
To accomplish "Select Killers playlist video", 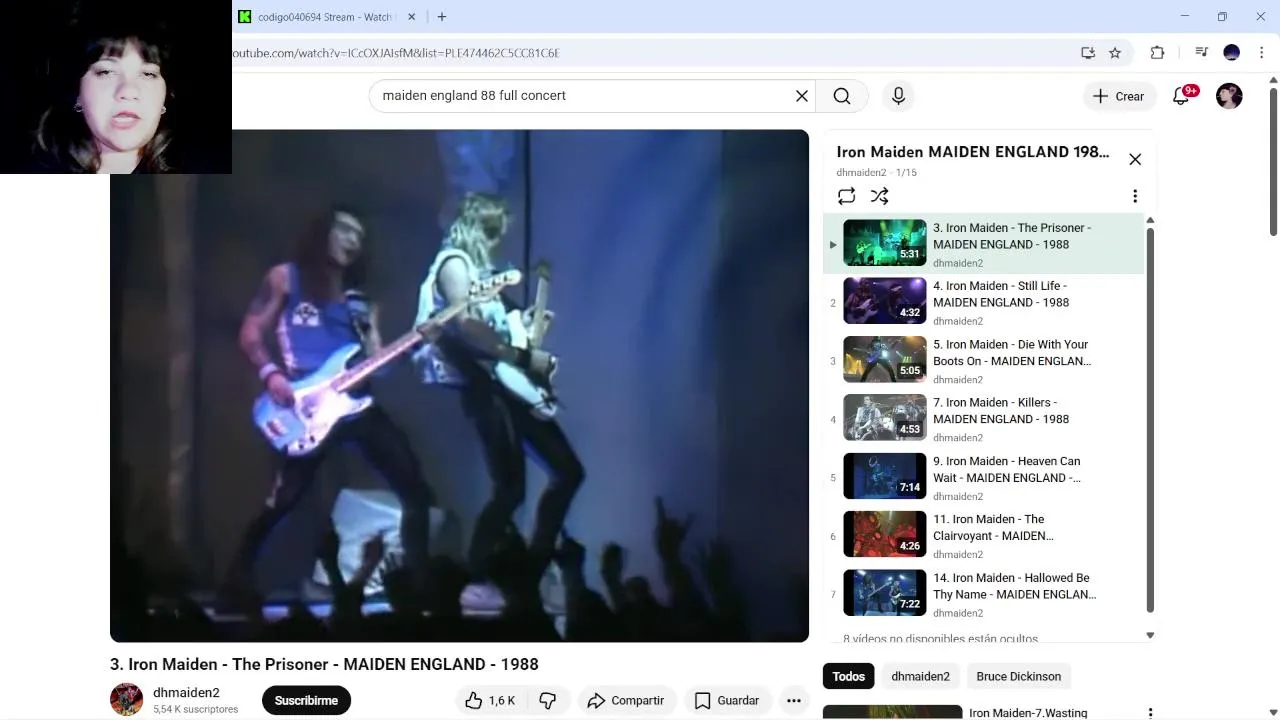I will click(x=983, y=418).
